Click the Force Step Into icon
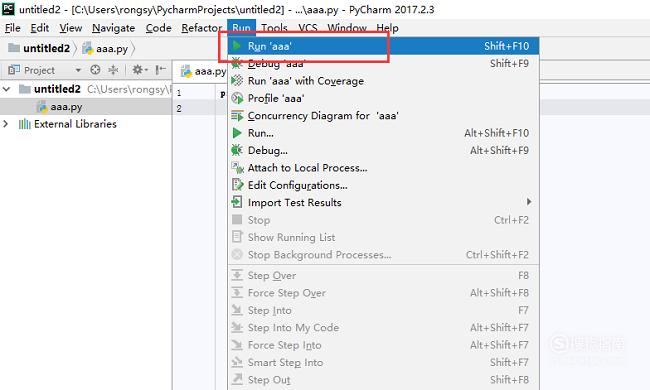 (237, 345)
